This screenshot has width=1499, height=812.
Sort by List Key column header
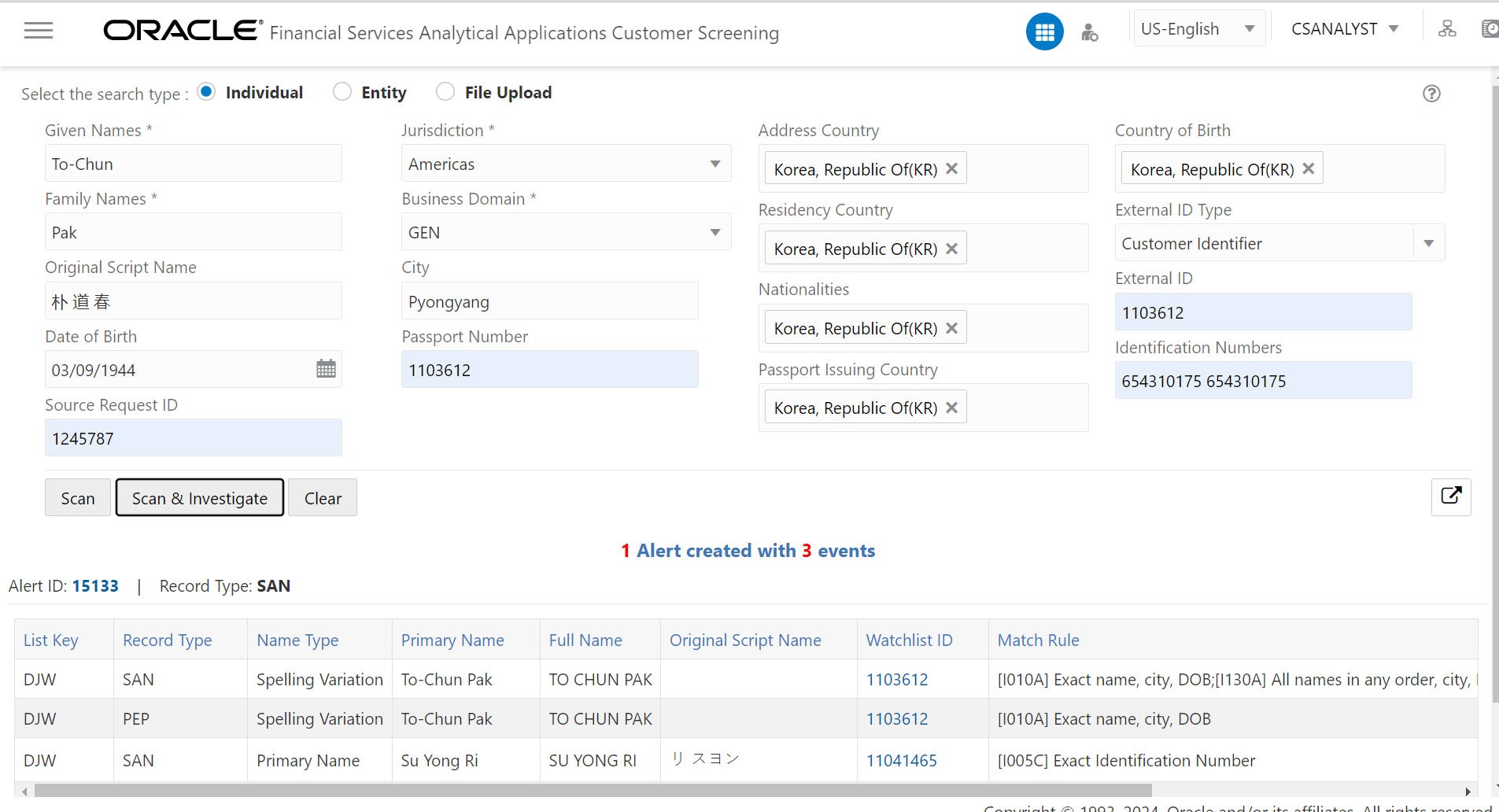(51, 640)
